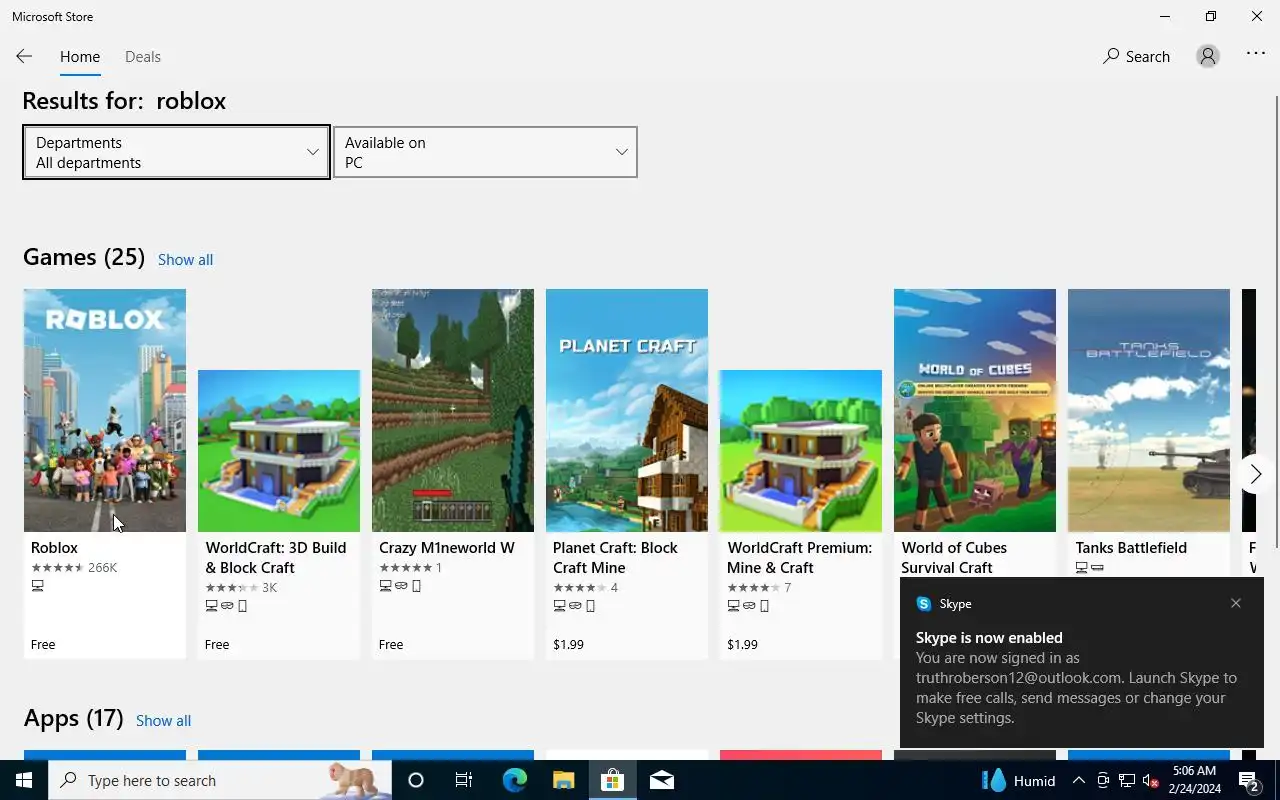Launch Microsoft Edge from taskbar
1280x800 pixels.
point(514,780)
